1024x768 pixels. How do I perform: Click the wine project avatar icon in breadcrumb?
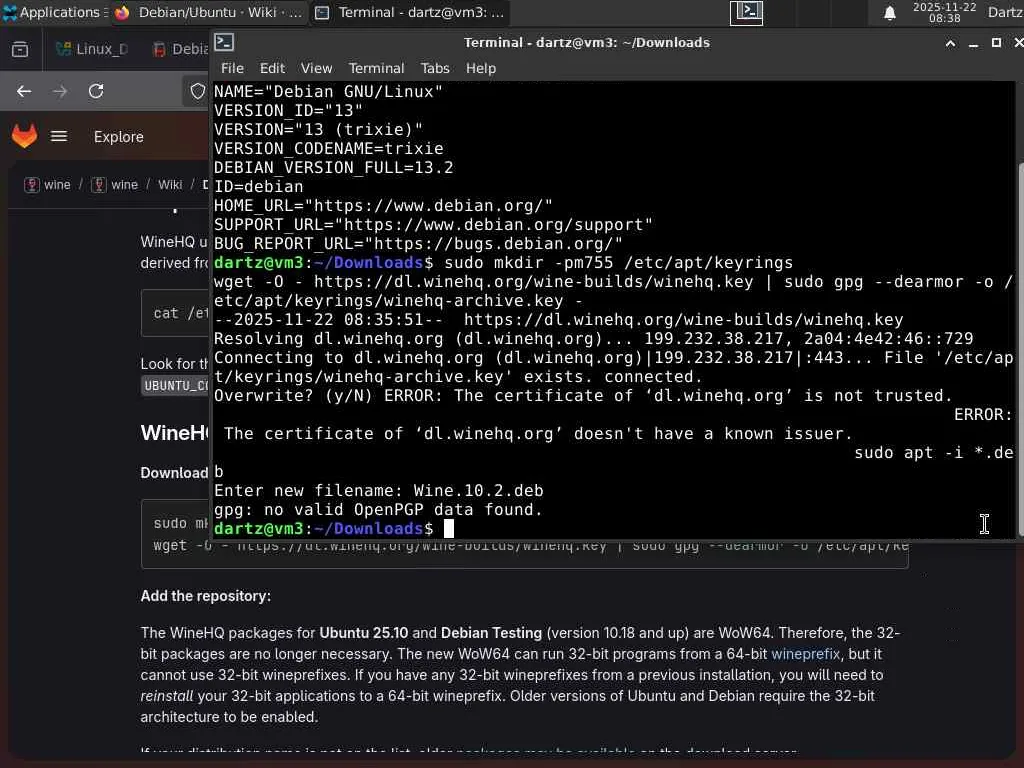click(x=99, y=185)
